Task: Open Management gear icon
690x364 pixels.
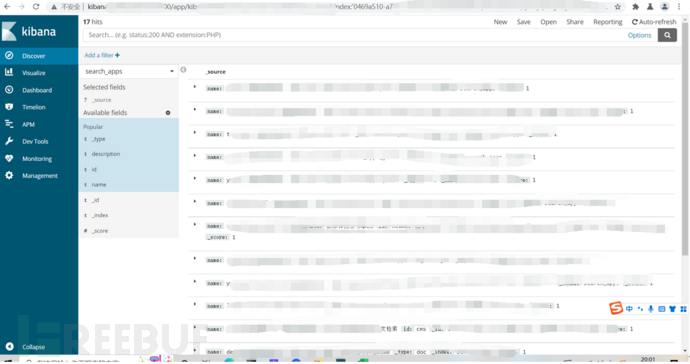Action: pyautogui.click(x=9, y=175)
